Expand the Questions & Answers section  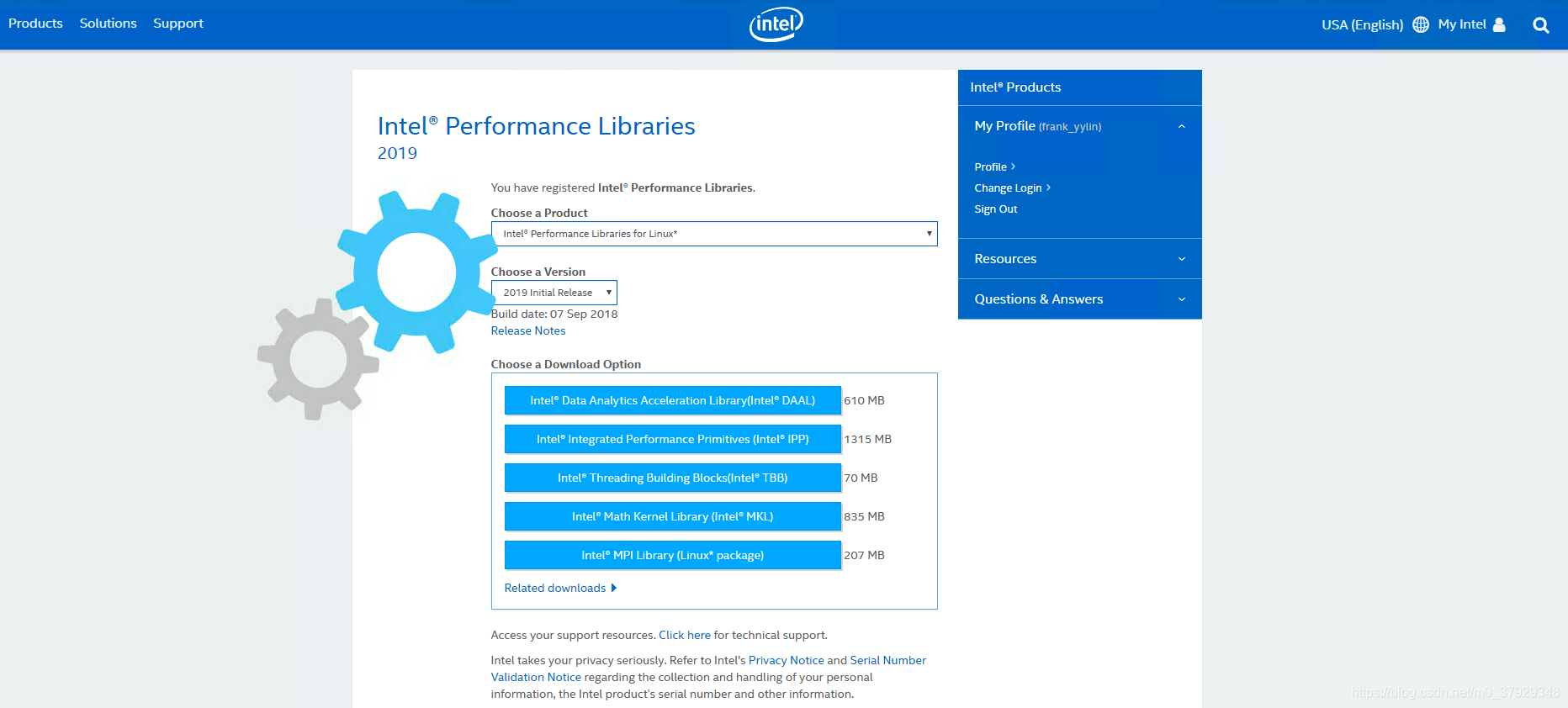tap(1080, 299)
